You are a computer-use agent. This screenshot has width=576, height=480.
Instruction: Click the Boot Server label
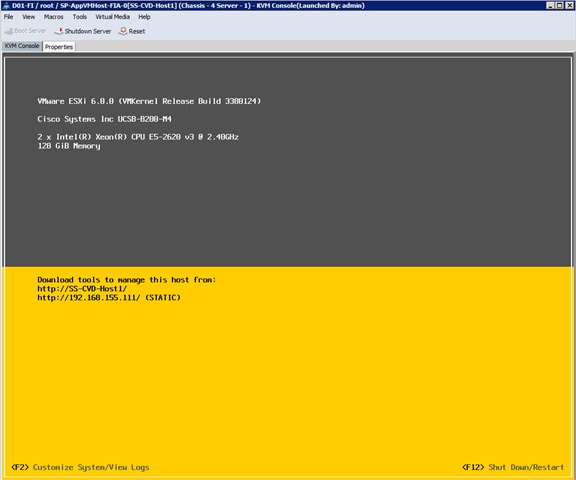click(x=30, y=31)
